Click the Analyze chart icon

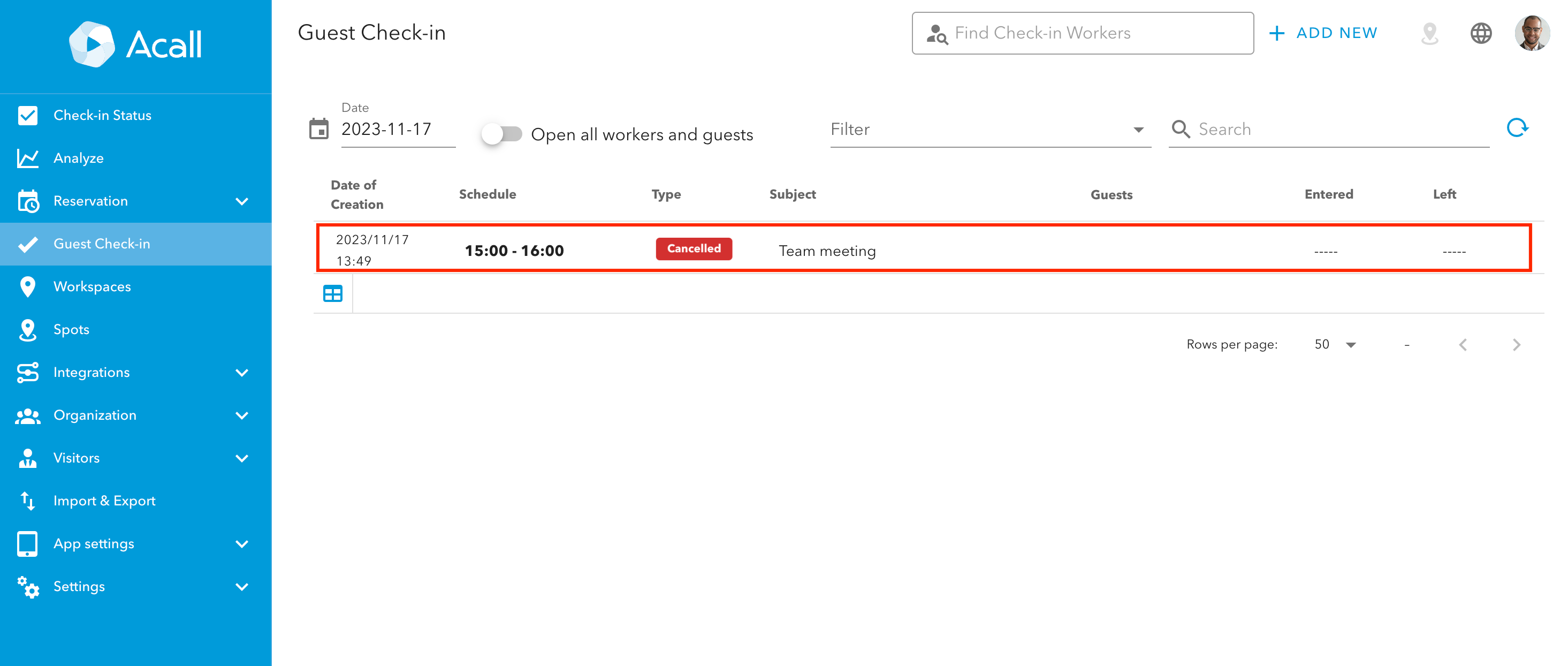[27, 158]
